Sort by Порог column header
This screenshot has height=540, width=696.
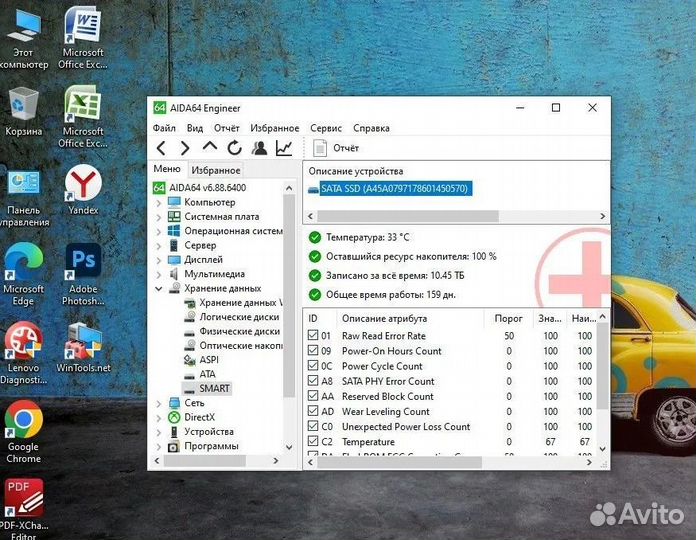(x=508, y=318)
